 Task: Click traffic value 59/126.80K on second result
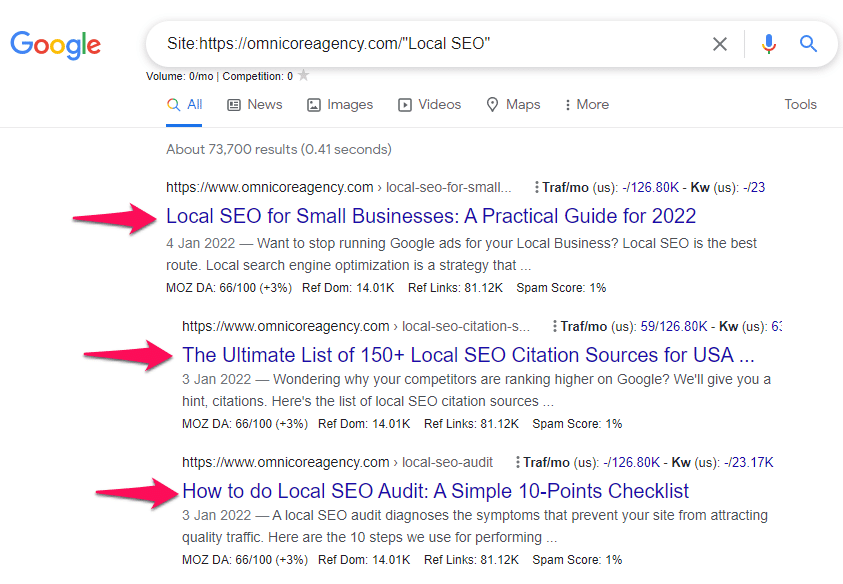(x=674, y=326)
